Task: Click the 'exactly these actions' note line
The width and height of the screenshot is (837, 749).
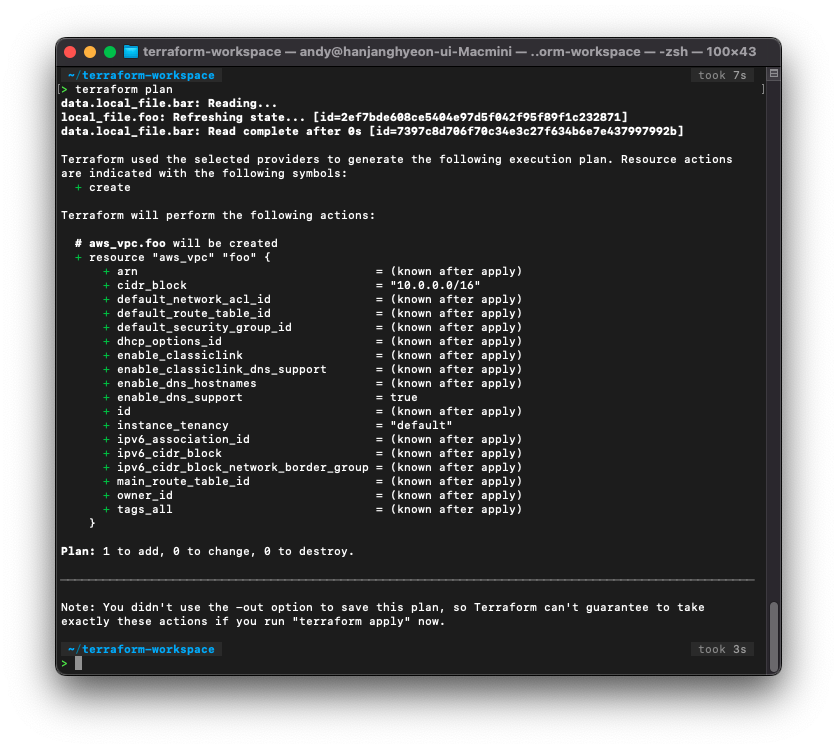Action: (x=253, y=621)
